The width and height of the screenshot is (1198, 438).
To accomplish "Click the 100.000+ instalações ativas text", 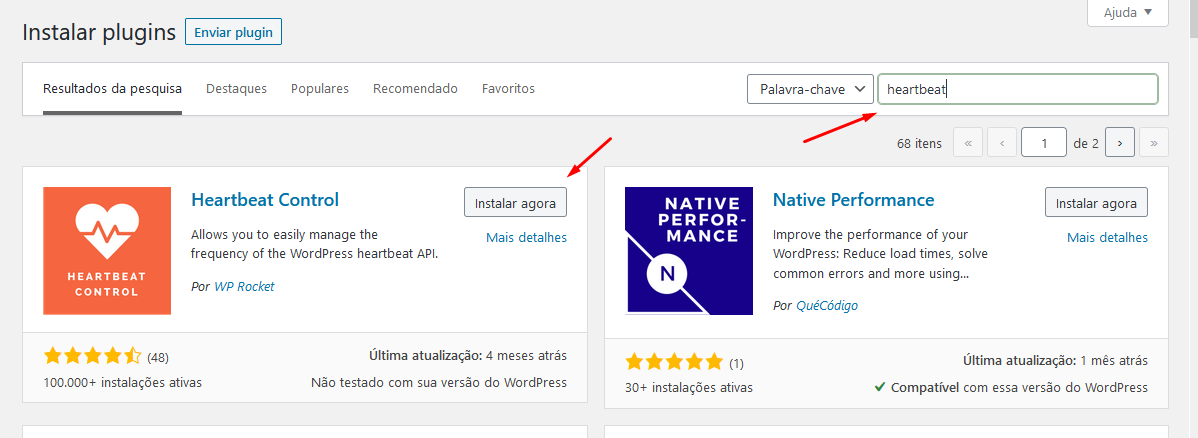I will click(x=123, y=382).
